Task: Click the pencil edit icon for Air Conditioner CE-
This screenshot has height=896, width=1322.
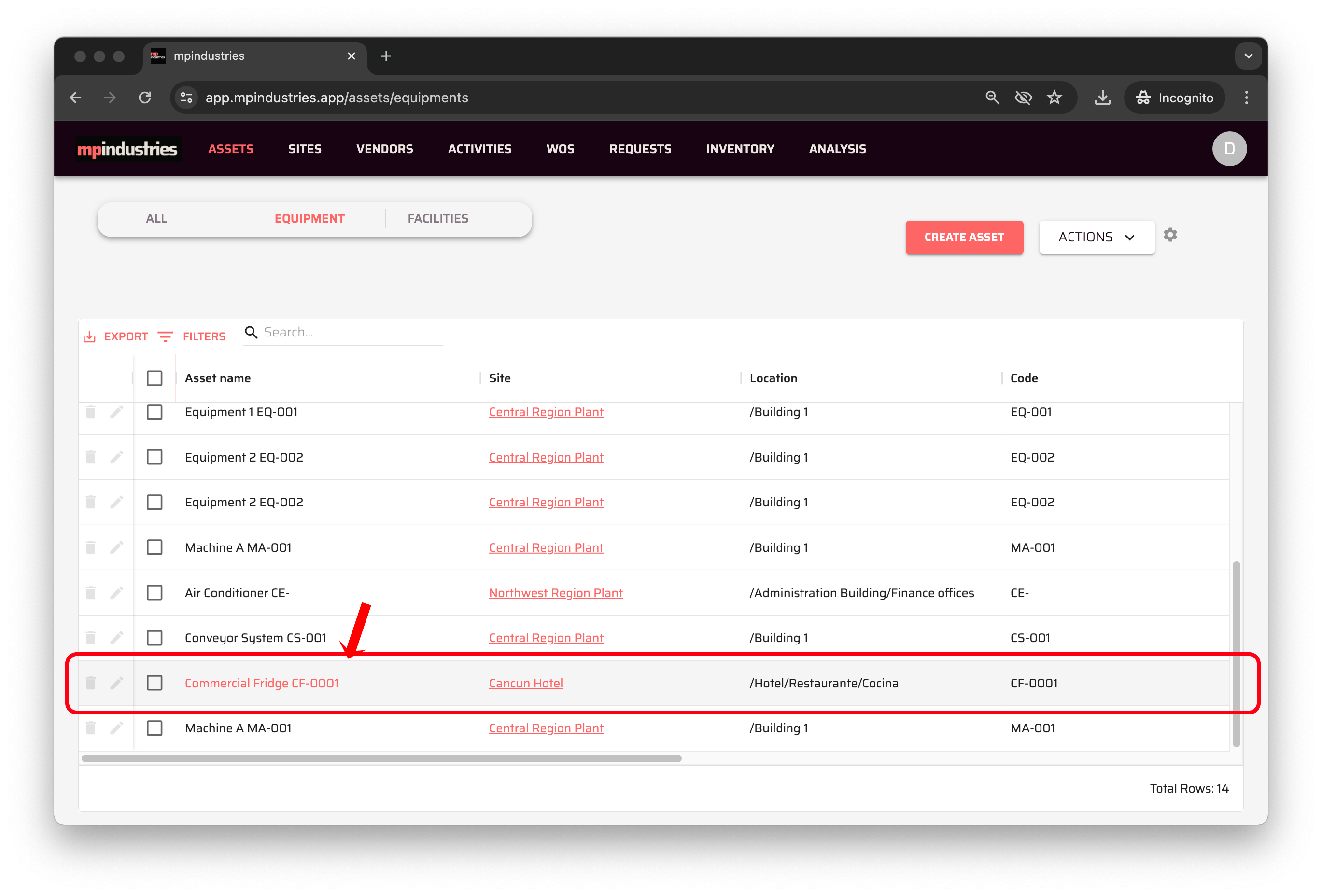Action: coord(117,593)
